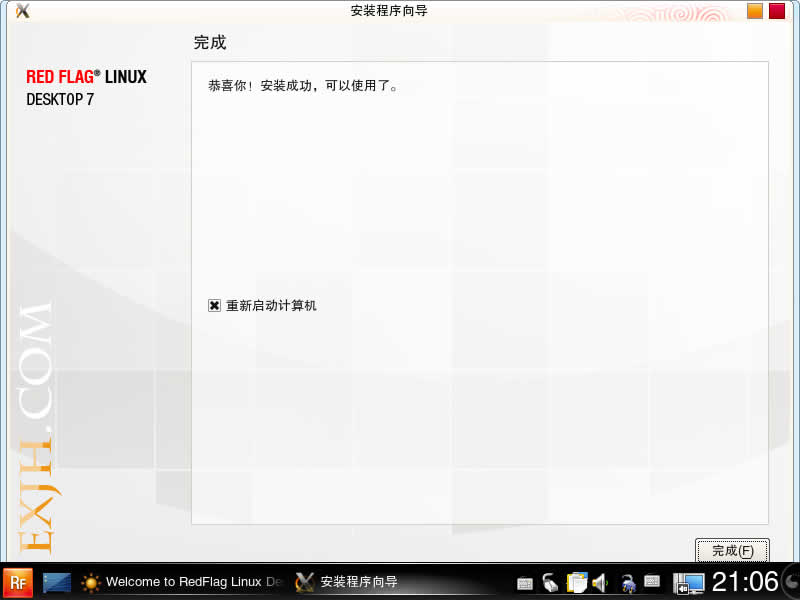Open the clipboard tool in system tray
800x600 pixels.
pos(576,582)
